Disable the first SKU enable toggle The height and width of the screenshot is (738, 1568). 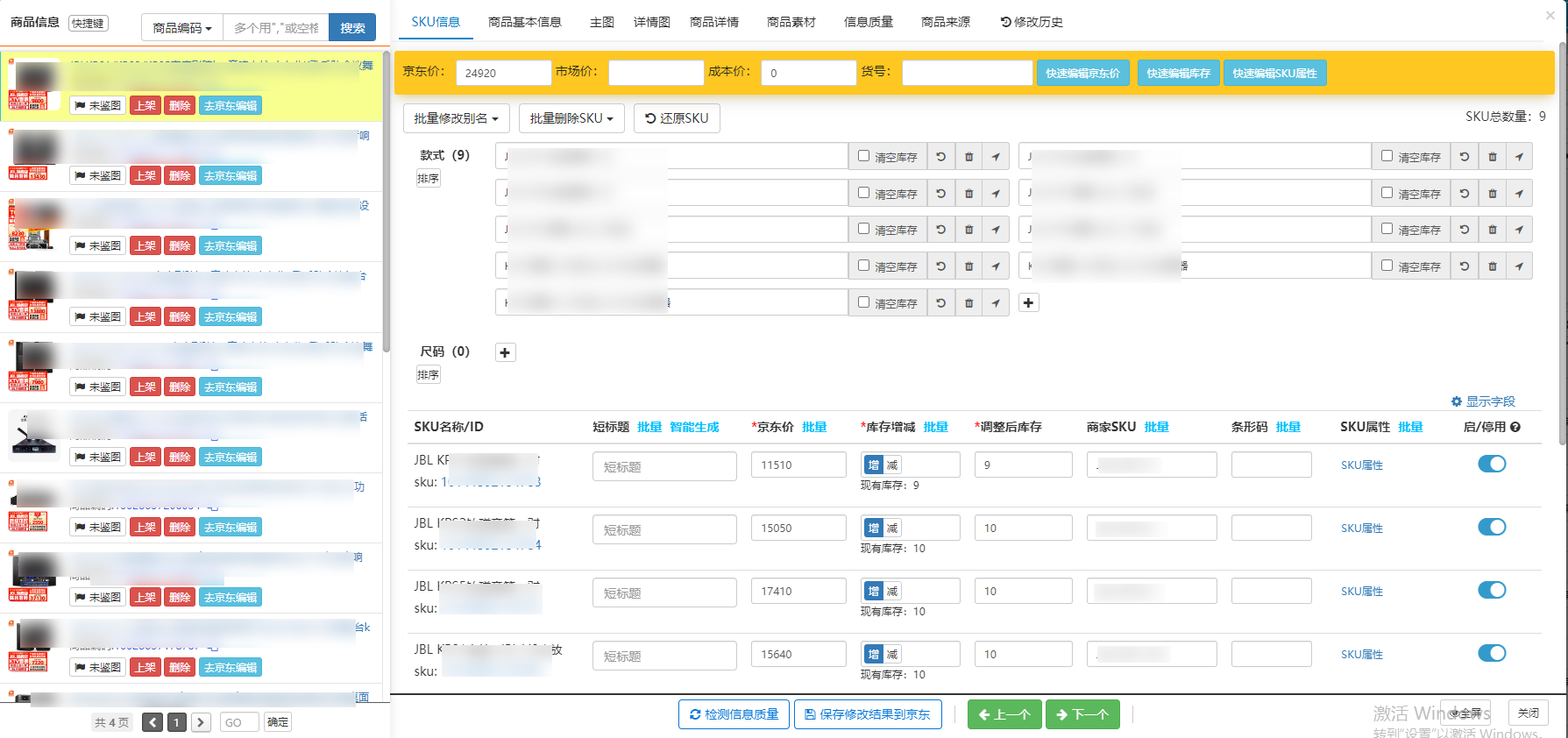[1491, 464]
